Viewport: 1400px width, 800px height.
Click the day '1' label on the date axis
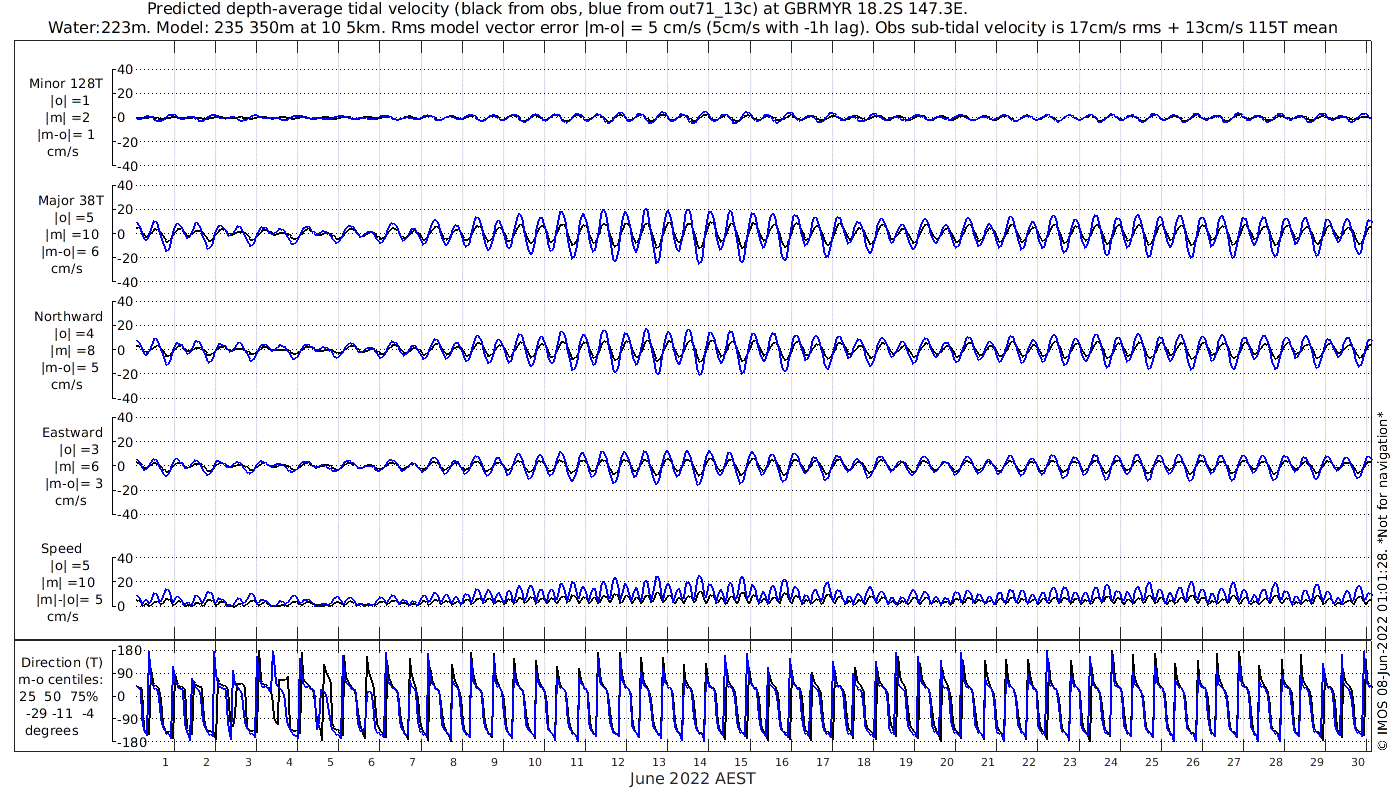tap(166, 762)
